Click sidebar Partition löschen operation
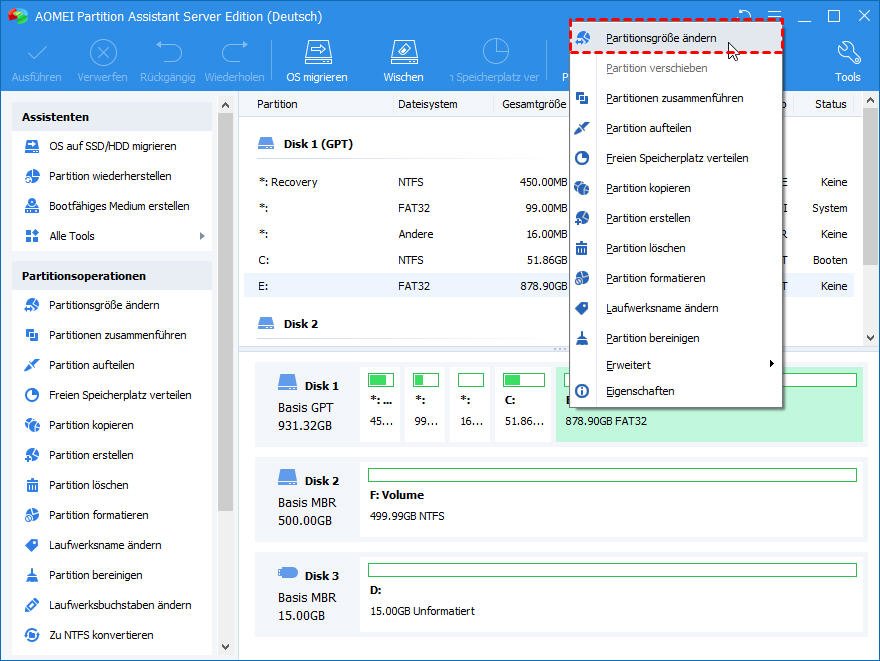This screenshot has height=661, width=880. [88, 485]
